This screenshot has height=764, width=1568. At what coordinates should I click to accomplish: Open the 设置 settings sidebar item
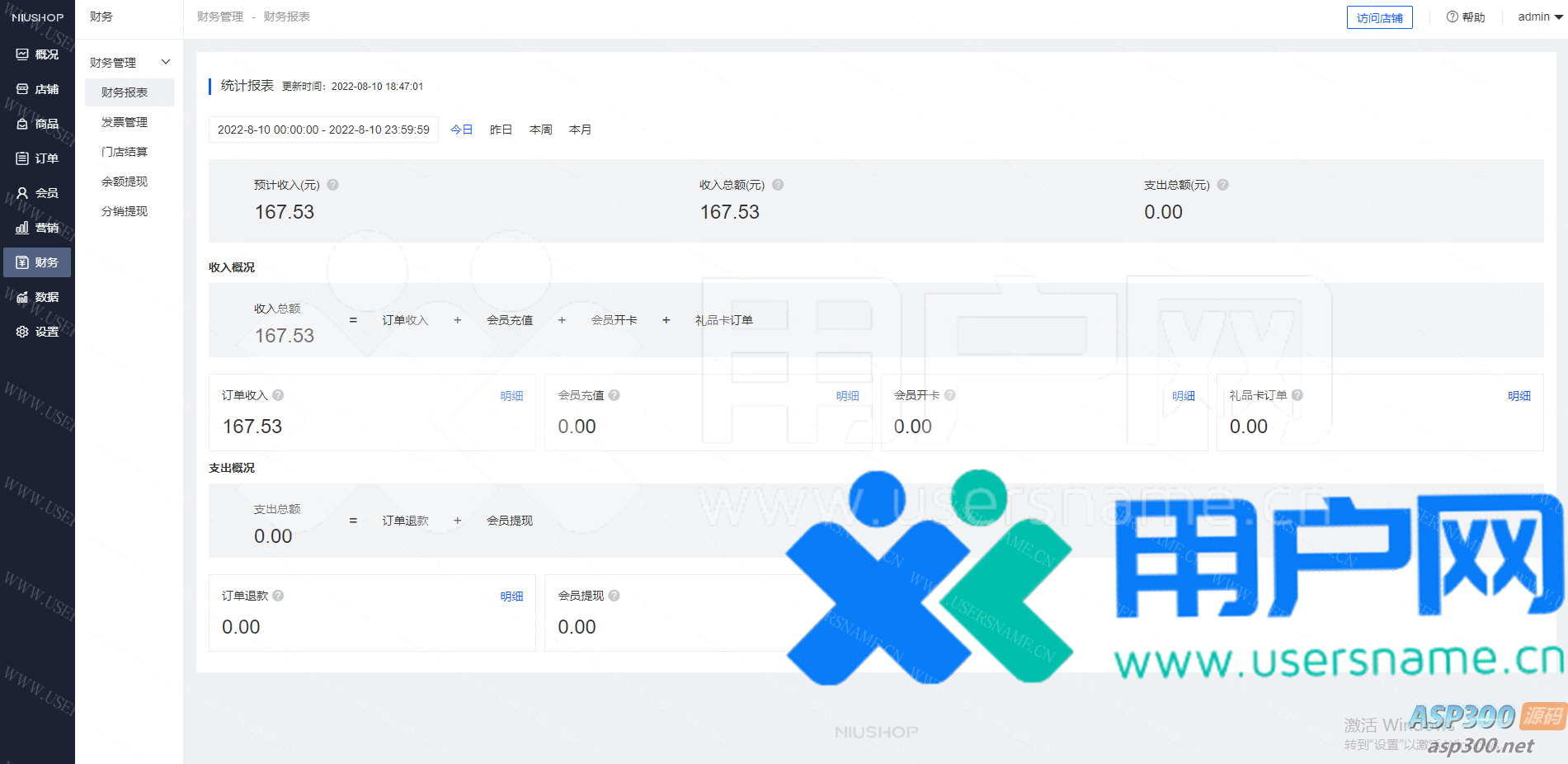37,332
